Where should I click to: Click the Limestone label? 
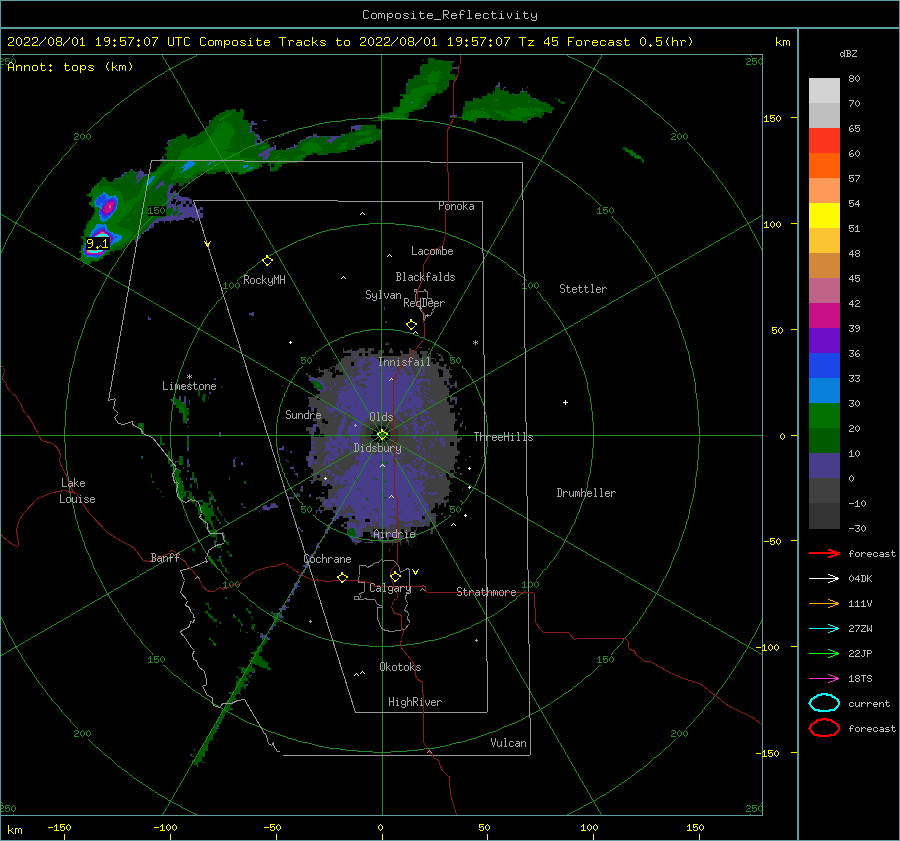coord(189,386)
